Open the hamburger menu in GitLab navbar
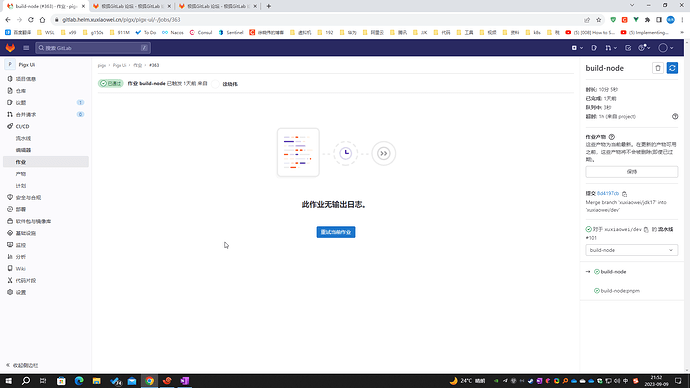The height and width of the screenshot is (388, 690). tap(26, 48)
